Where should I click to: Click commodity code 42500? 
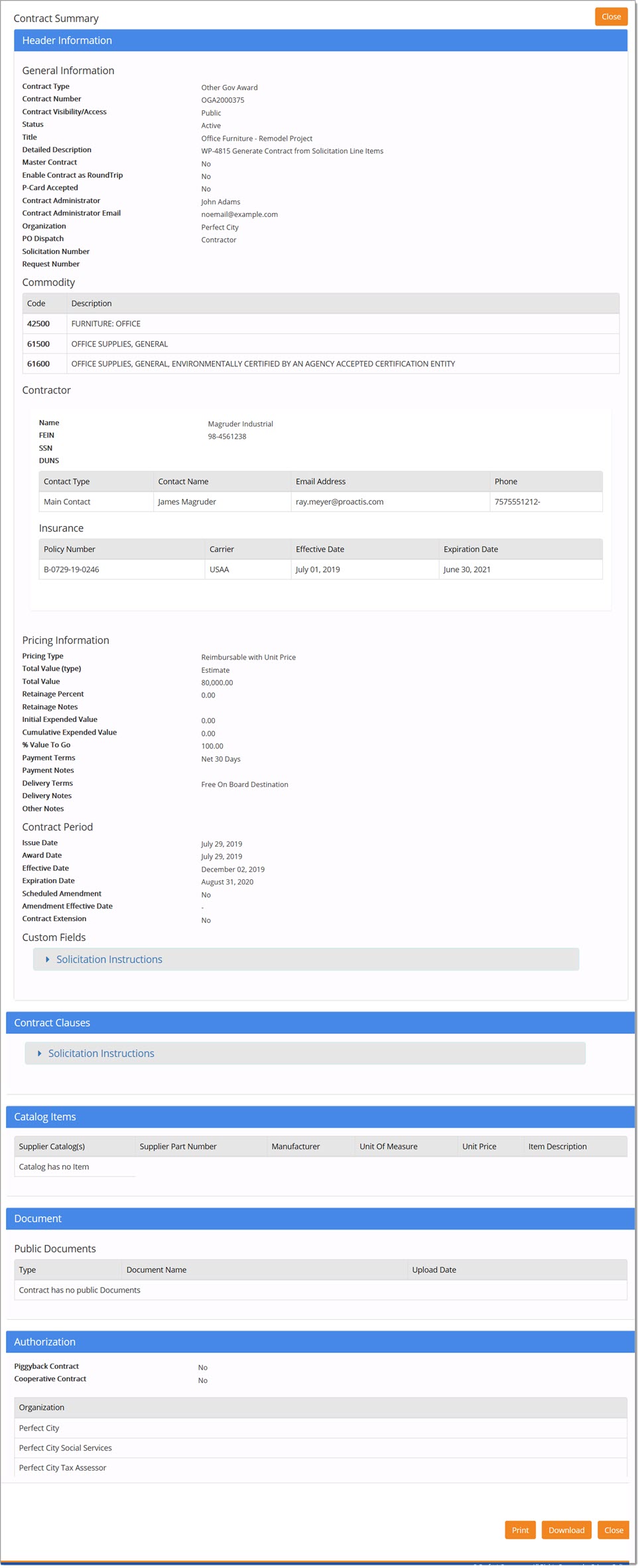[x=38, y=324]
